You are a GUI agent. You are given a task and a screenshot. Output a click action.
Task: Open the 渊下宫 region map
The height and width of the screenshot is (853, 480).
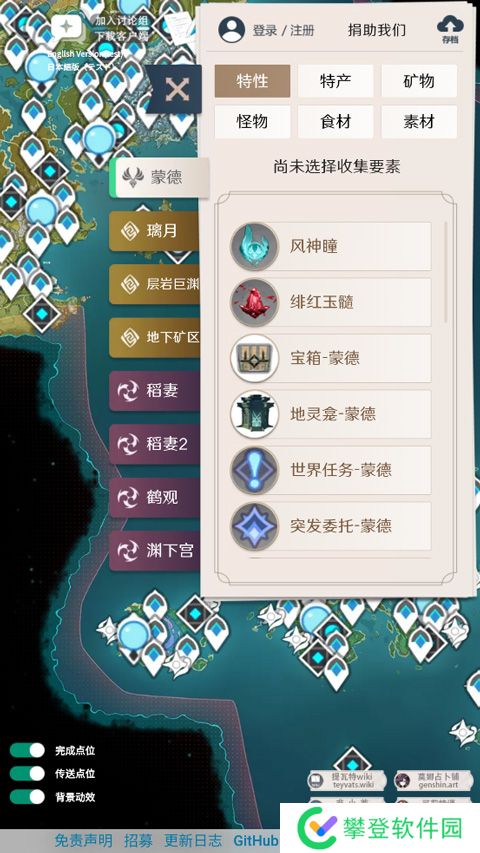click(154, 551)
